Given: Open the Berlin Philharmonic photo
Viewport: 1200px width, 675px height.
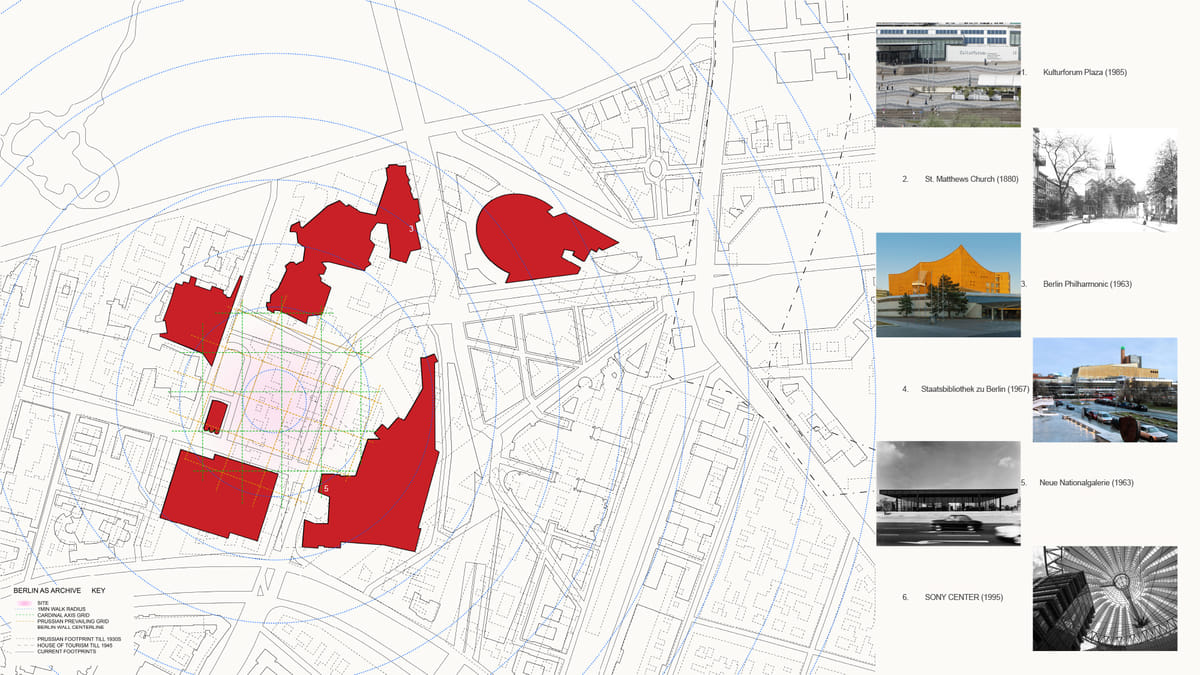Looking at the screenshot, I should click(948, 283).
